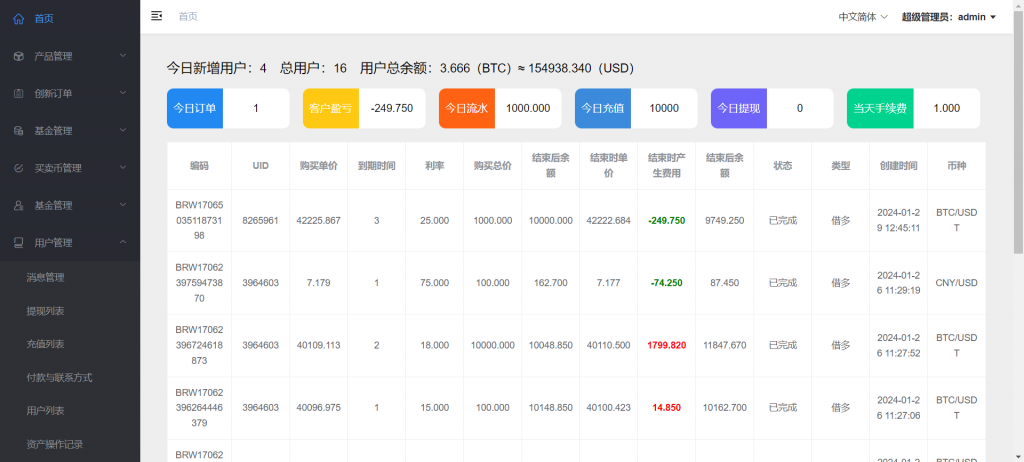Click the 购买总价 column header
The image size is (1024, 462).
click(492, 166)
